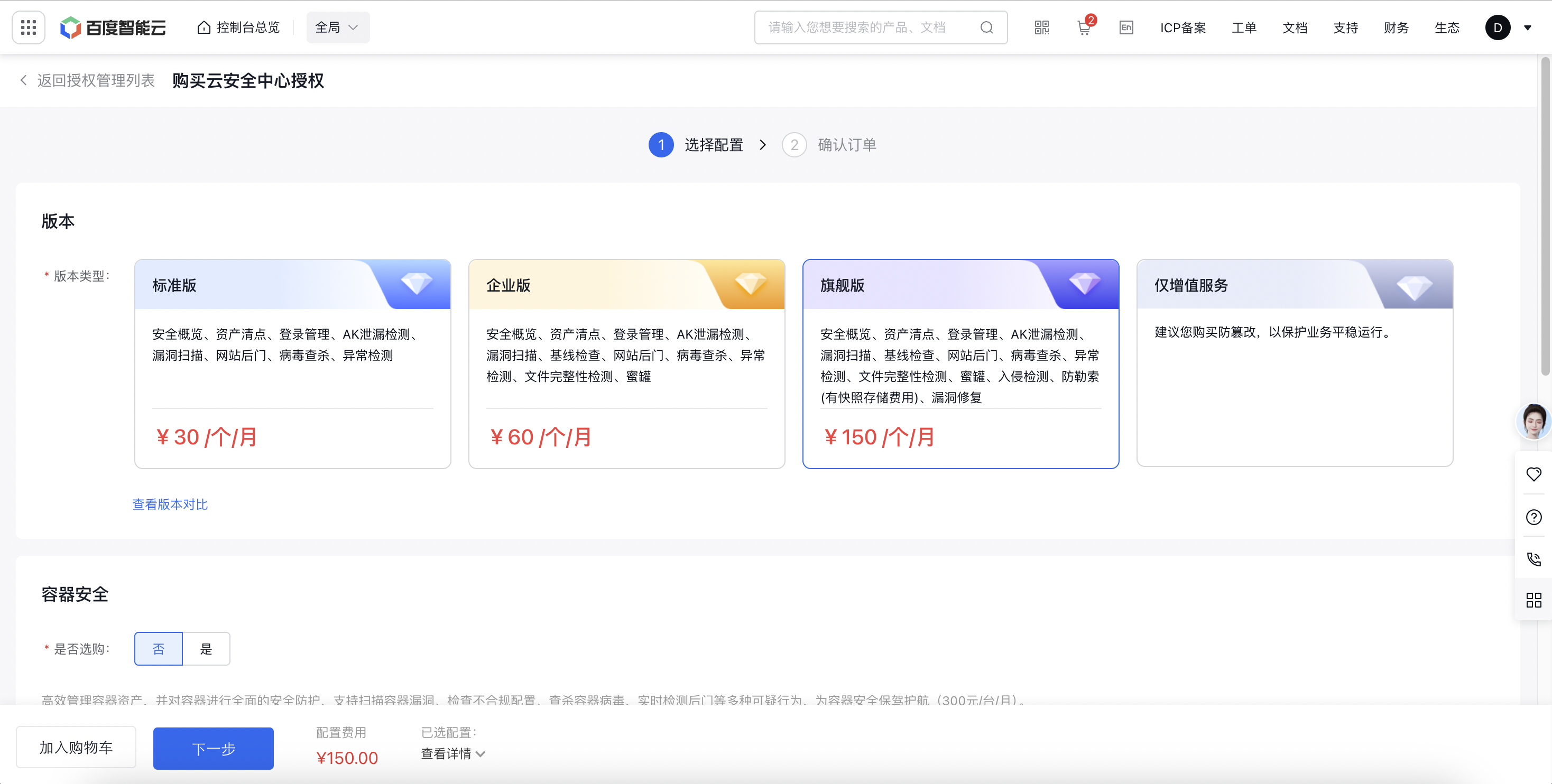Open the product grid menu icon
Image resolution: width=1552 pixels, height=784 pixels.
tap(29, 27)
